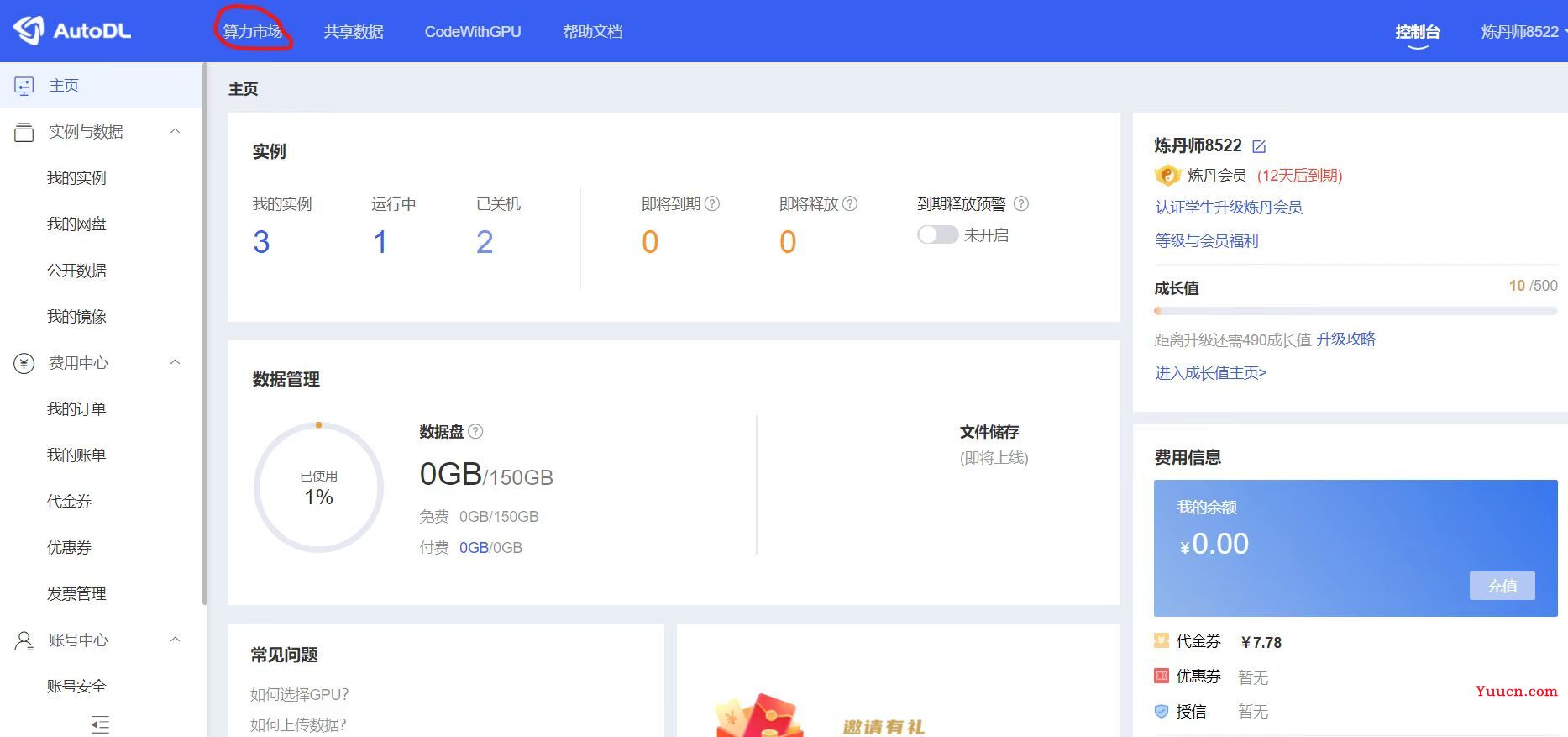The width and height of the screenshot is (1568, 737).
Task: Click help icon next to 即将释放
Action: (x=850, y=204)
